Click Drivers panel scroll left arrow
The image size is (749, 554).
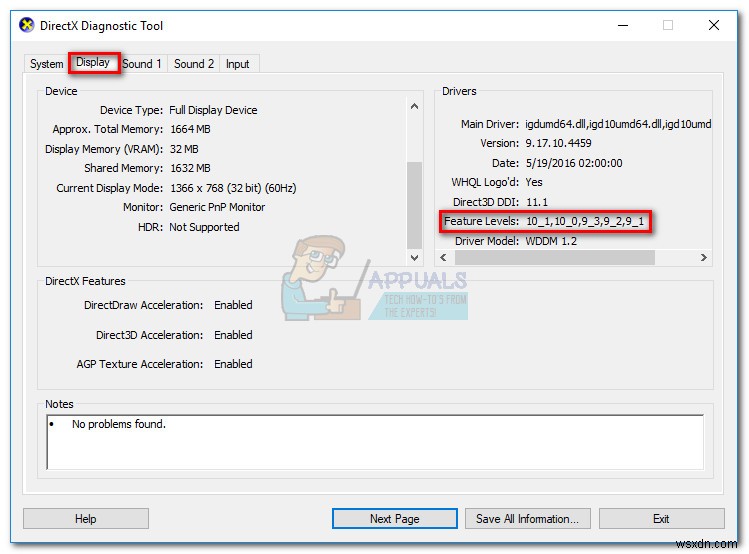point(443,258)
